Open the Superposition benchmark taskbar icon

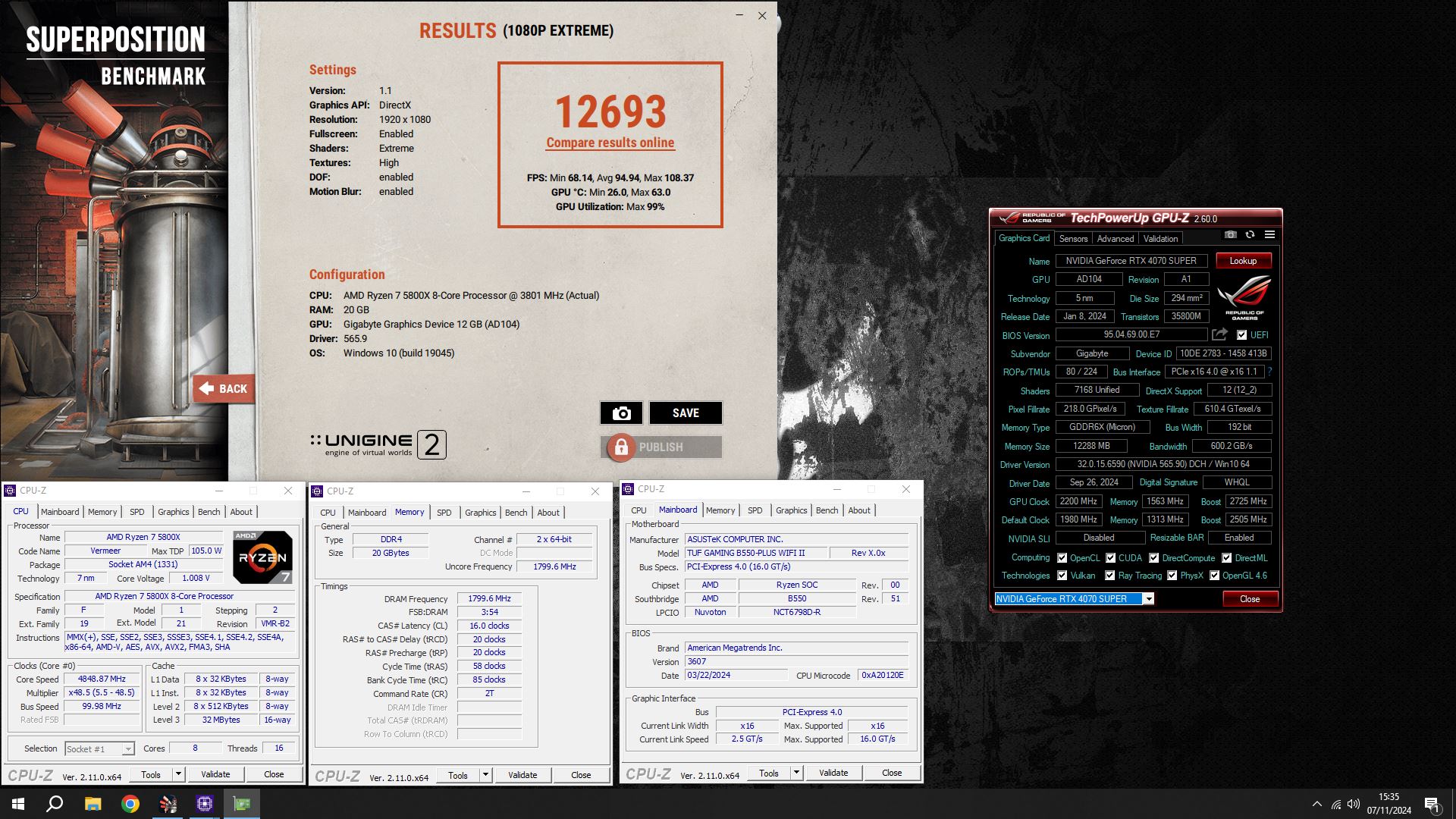click(168, 804)
